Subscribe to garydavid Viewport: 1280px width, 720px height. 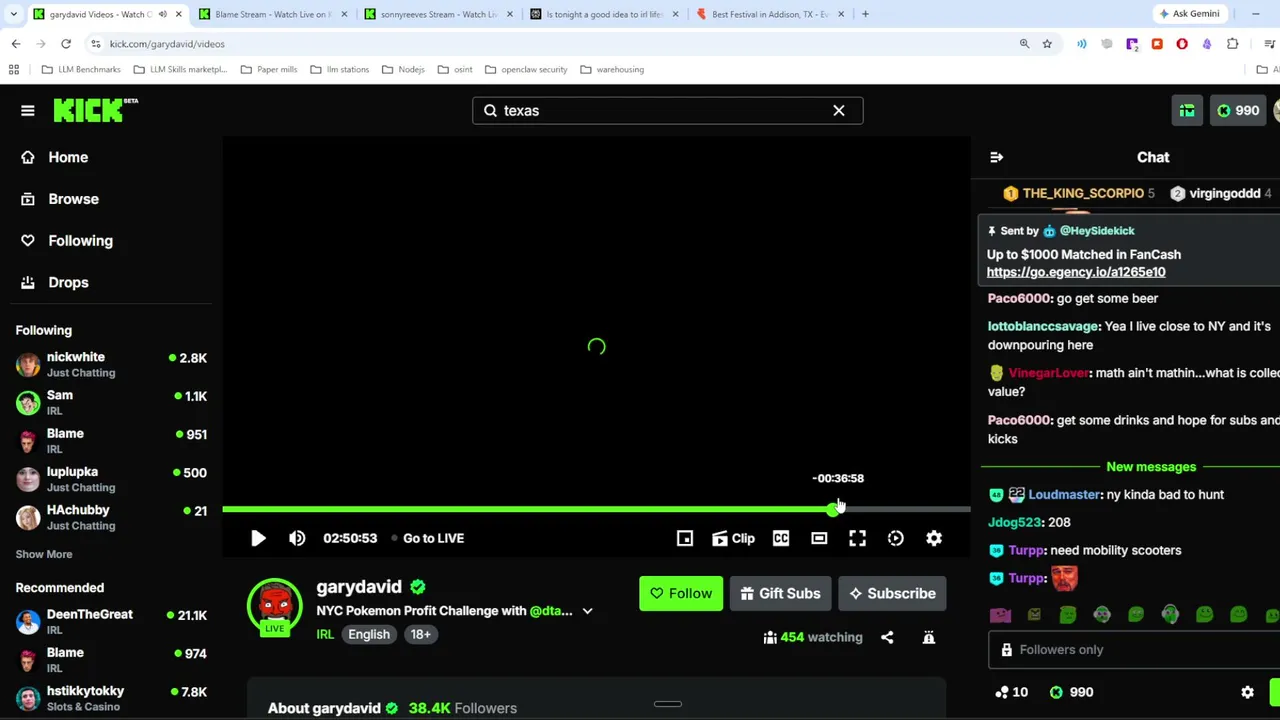tap(892, 594)
